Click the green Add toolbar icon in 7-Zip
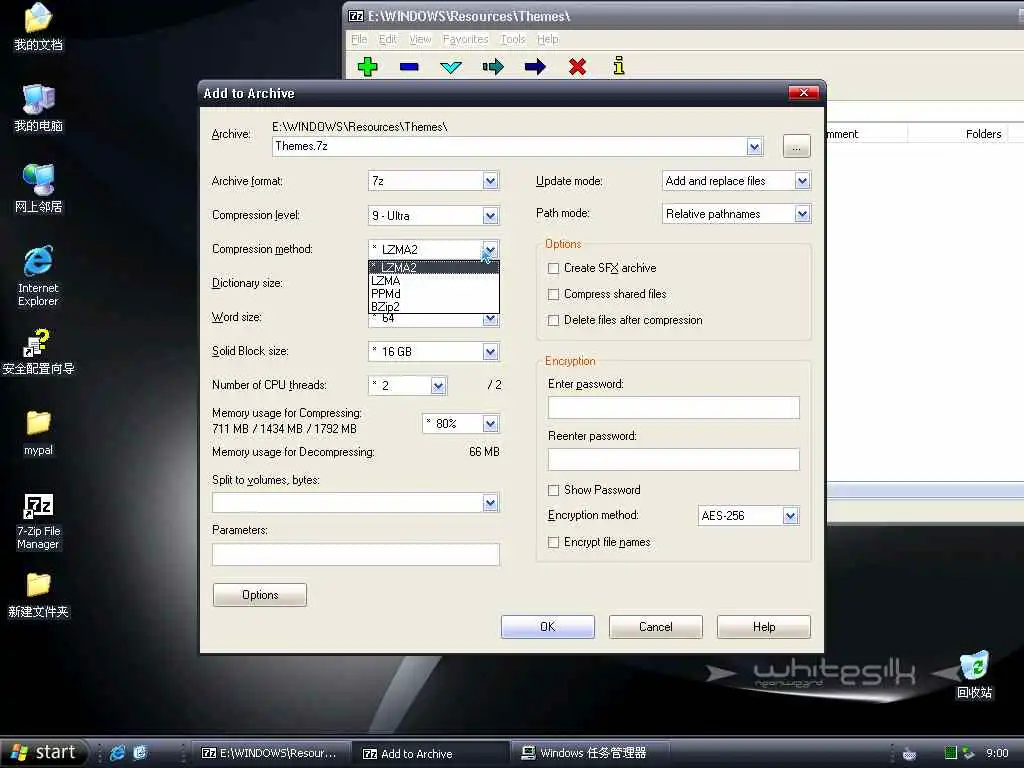This screenshot has height=768, width=1024. (367, 66)
